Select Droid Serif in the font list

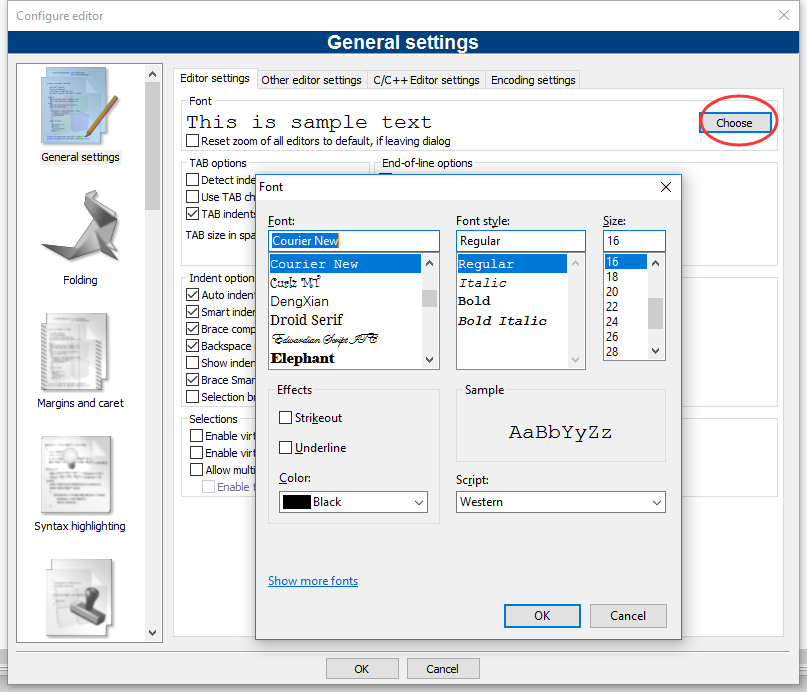306,320
